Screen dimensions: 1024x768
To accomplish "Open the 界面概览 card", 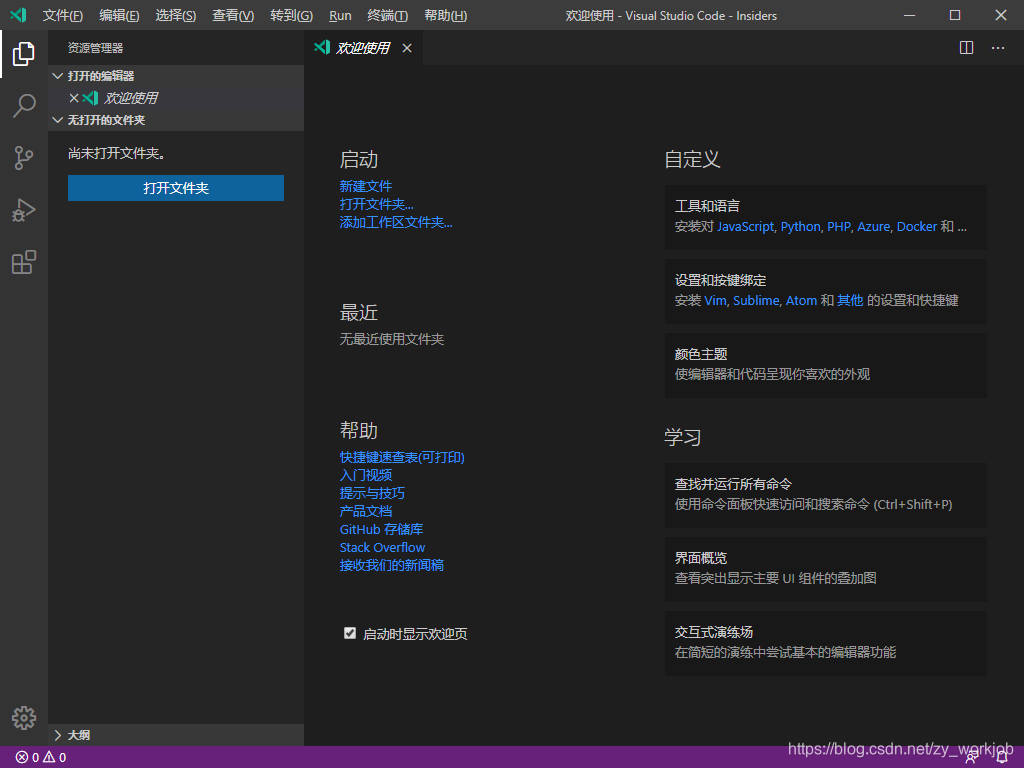I will click(x=825, y=569).
